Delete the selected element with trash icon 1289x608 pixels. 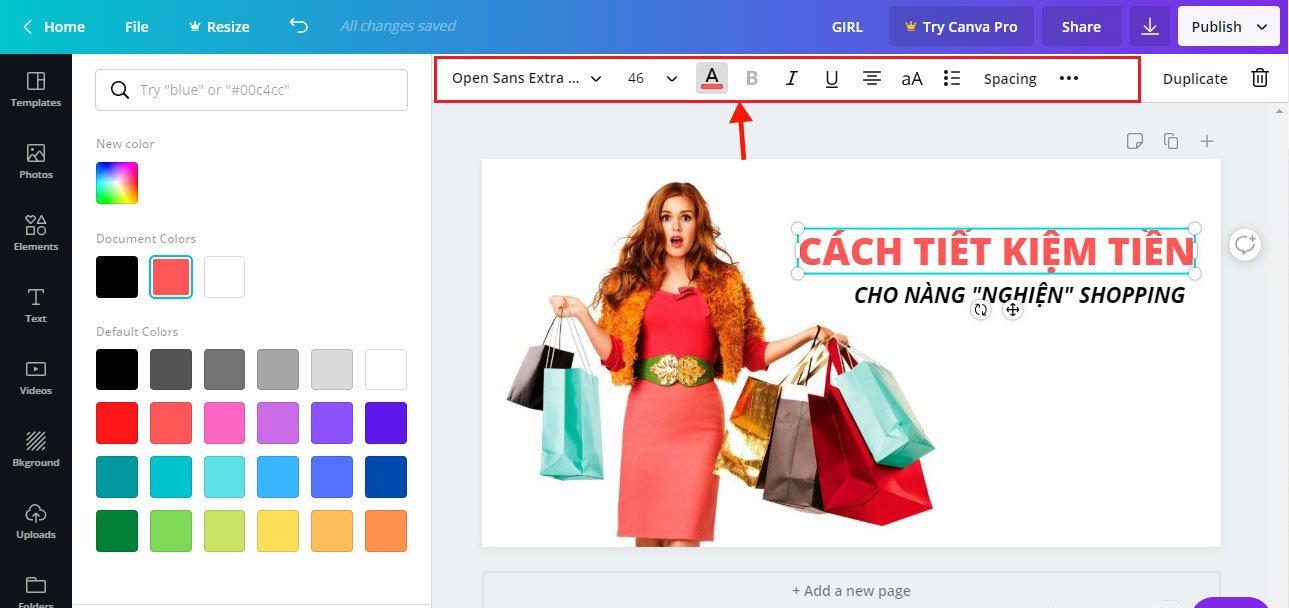tap(1260, 78)
